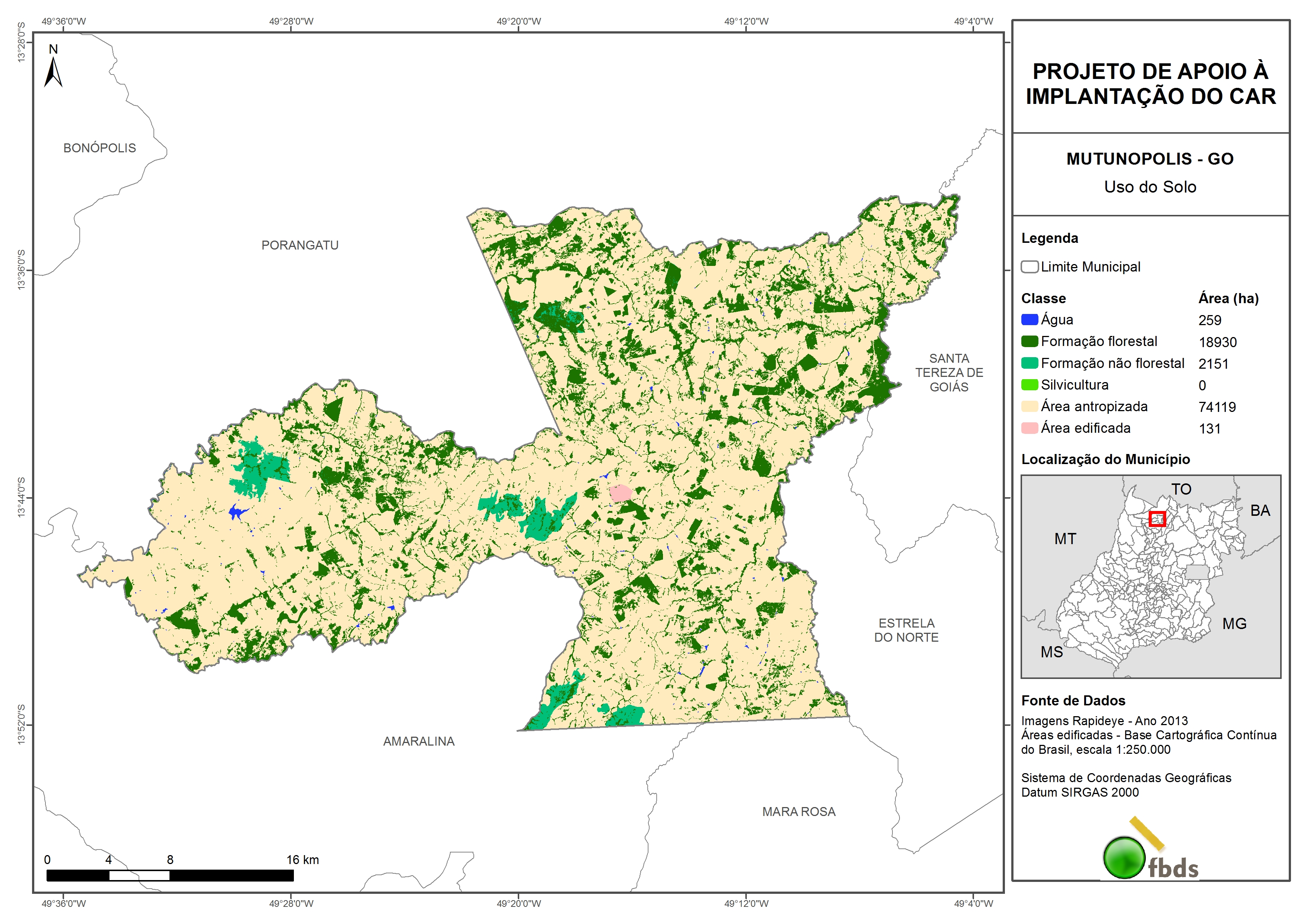The height and width of the screenshot is (924, 1307).
Task: Click the pink built-up area on map
Action: point(621,493)
